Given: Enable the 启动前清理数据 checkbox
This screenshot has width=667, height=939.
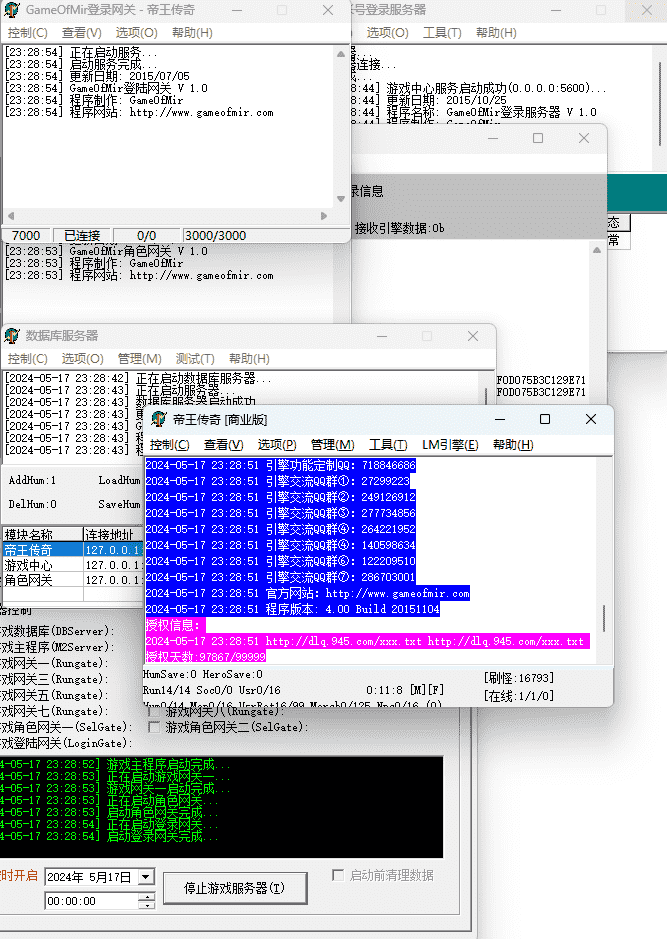Looking at the screenshot, I should (338, 875).
